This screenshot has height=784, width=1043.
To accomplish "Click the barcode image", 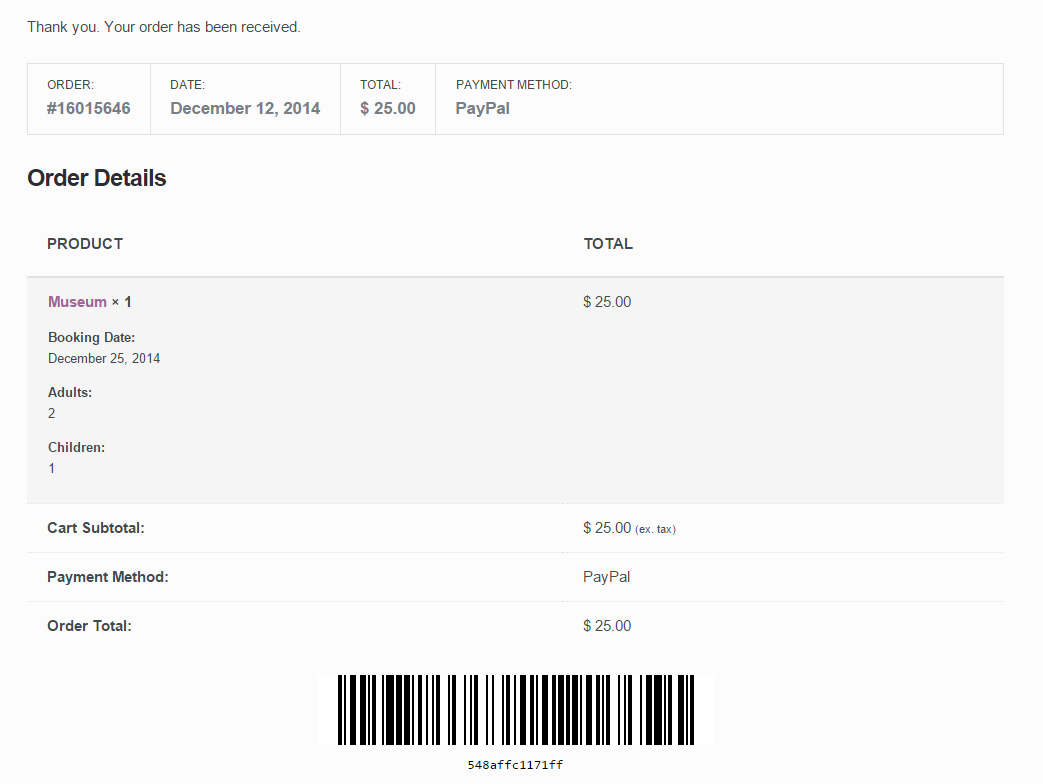I will tap(515, 710).
